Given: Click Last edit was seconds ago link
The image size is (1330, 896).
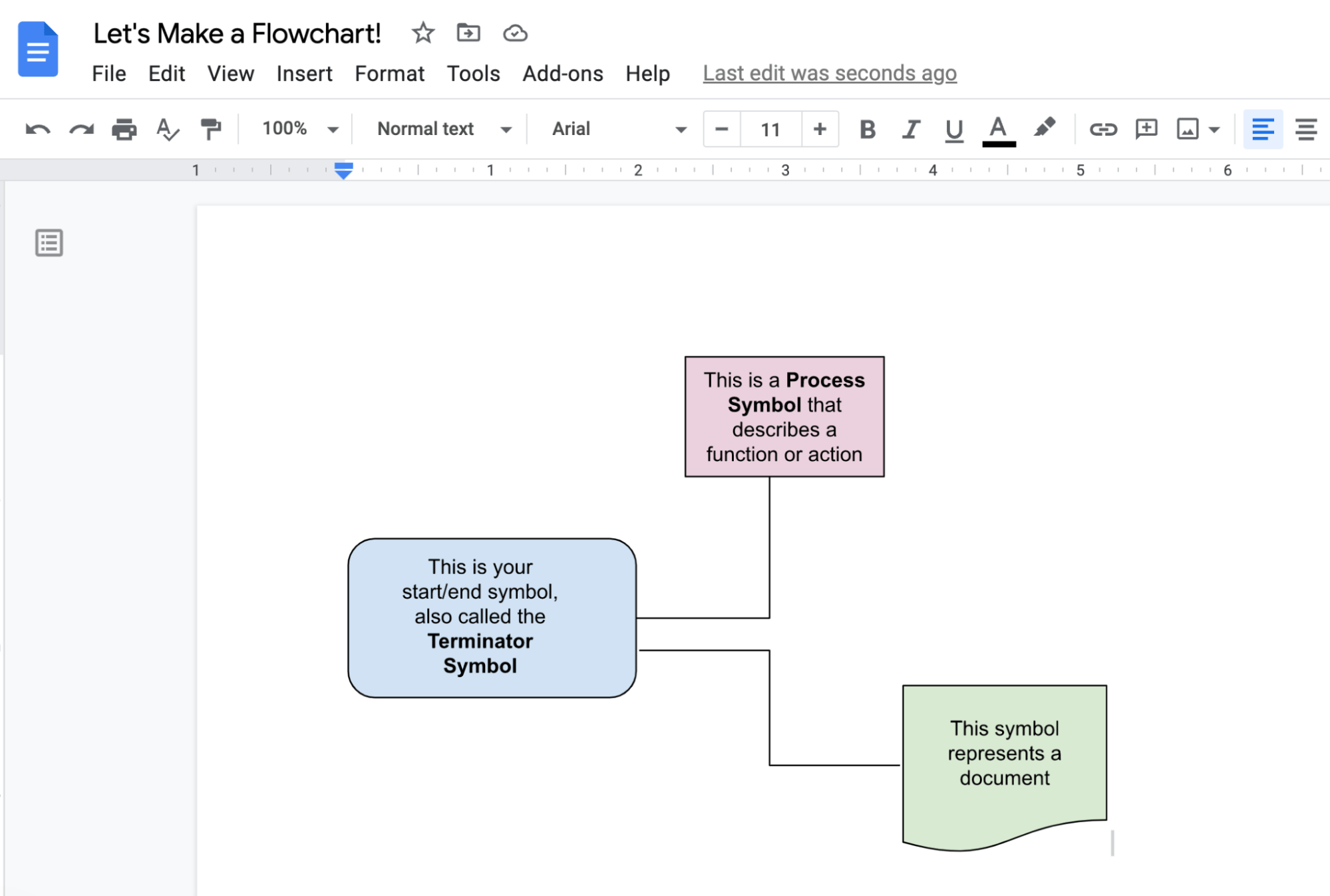Looking at the screenshot, I should 829,73.
